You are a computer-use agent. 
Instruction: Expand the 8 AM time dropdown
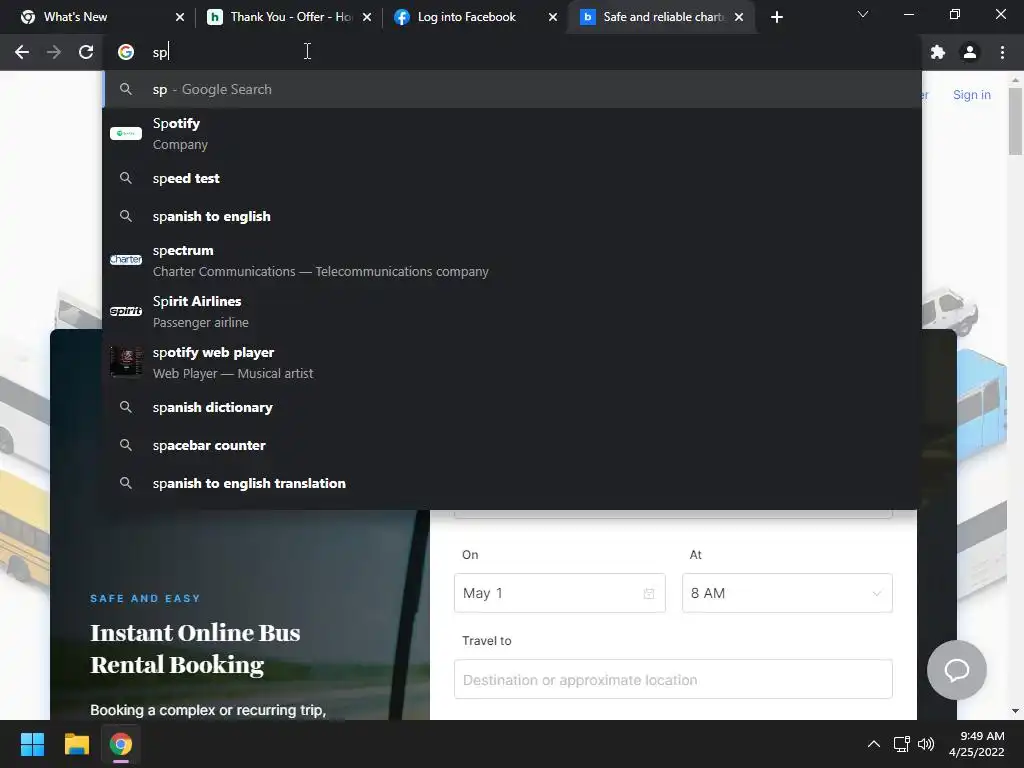pyautogui.click(x=787, y=593)
